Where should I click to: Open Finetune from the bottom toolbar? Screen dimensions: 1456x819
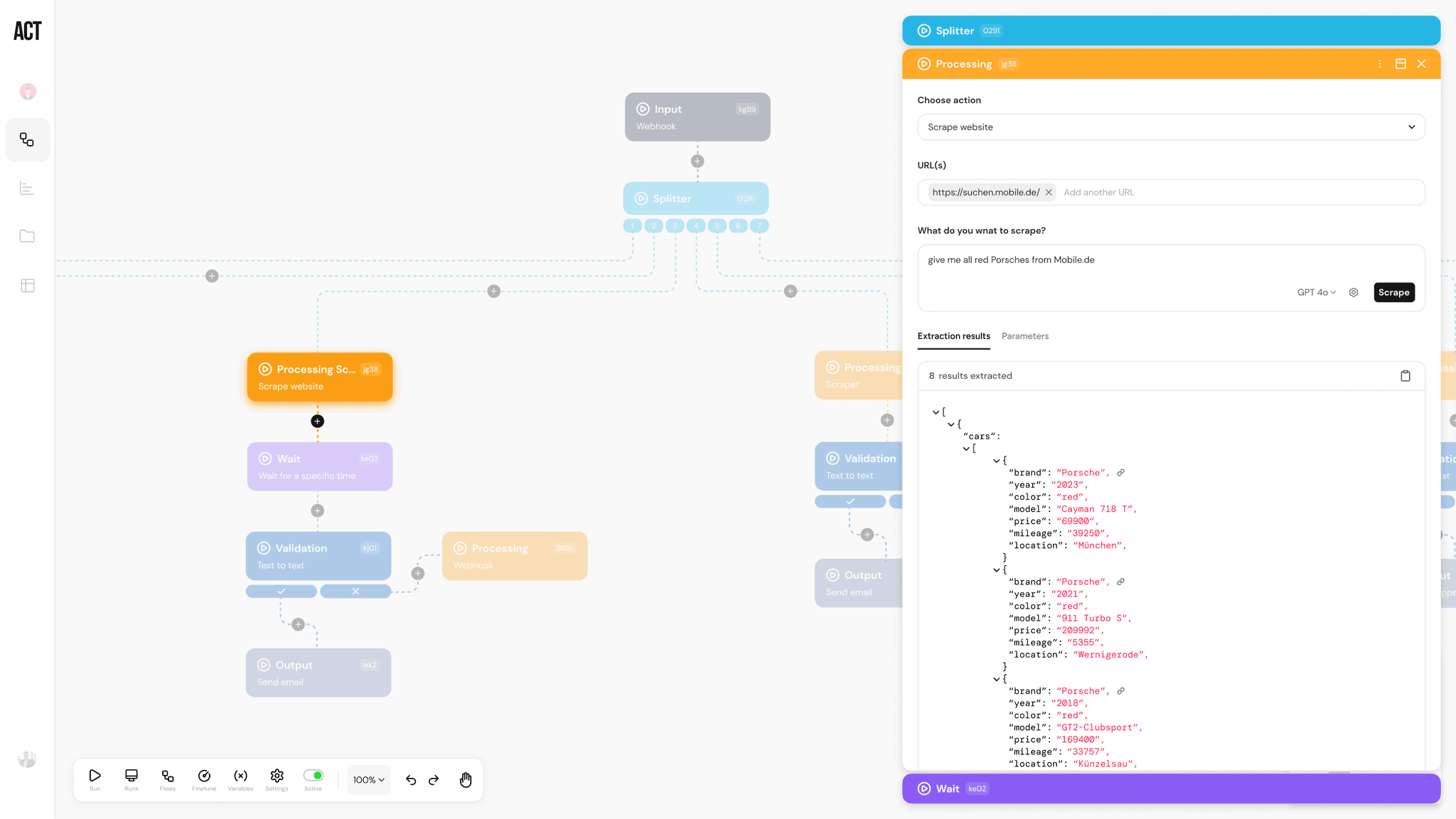[204, 776]
